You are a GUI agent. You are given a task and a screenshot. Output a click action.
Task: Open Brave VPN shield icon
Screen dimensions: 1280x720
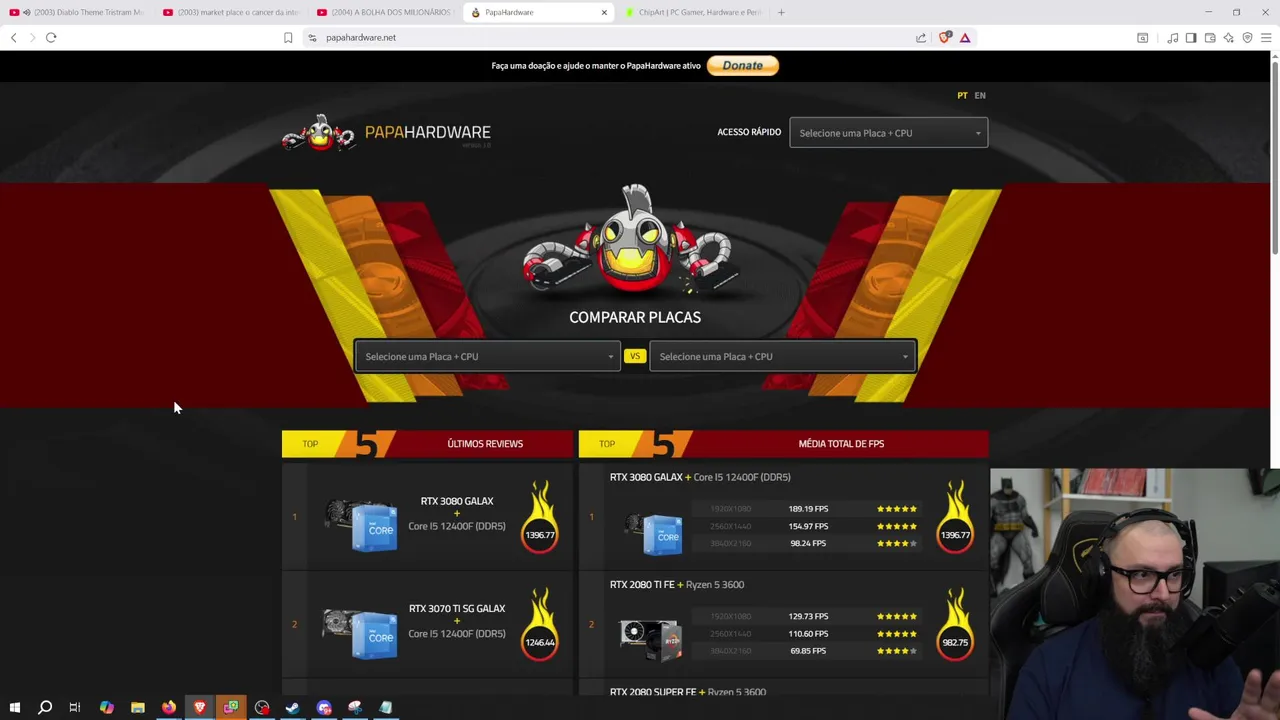coord(1247,37)
